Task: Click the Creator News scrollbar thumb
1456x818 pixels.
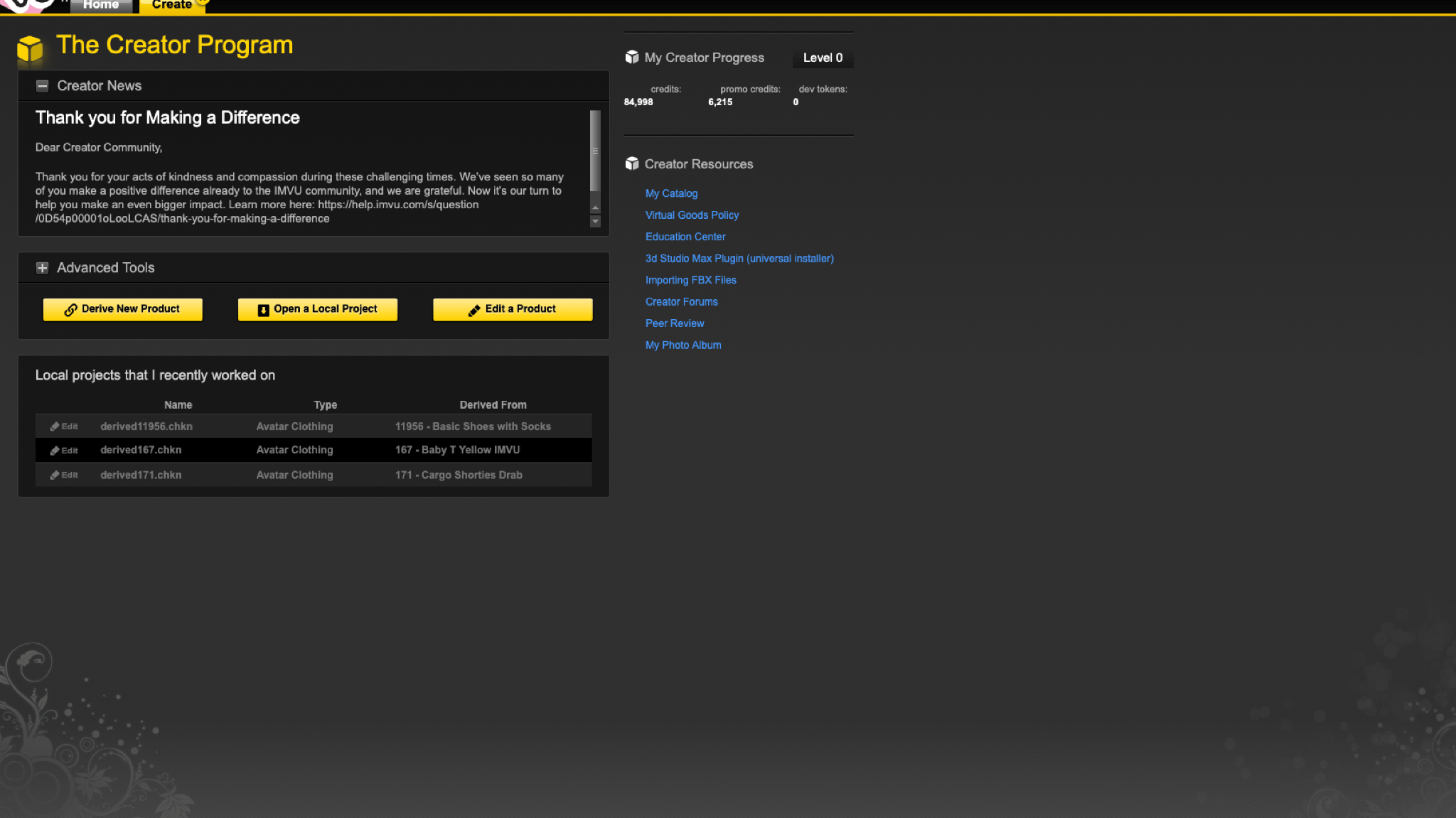Action: [595, 151]
